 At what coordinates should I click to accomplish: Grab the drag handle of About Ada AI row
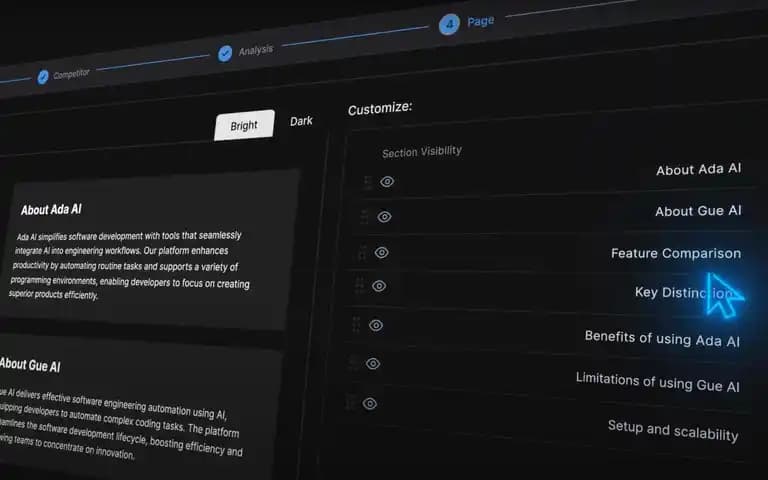pyautogui.click(x=368, y=182)
